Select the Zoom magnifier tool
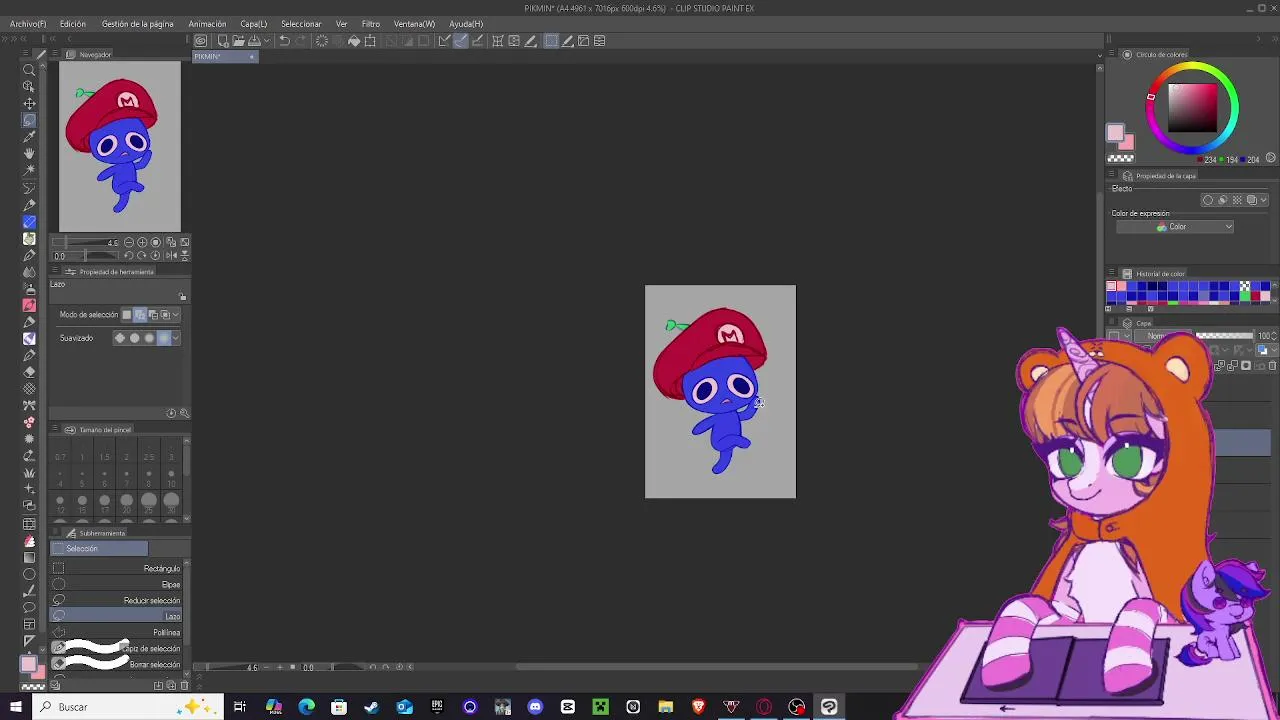 [29, 69]
